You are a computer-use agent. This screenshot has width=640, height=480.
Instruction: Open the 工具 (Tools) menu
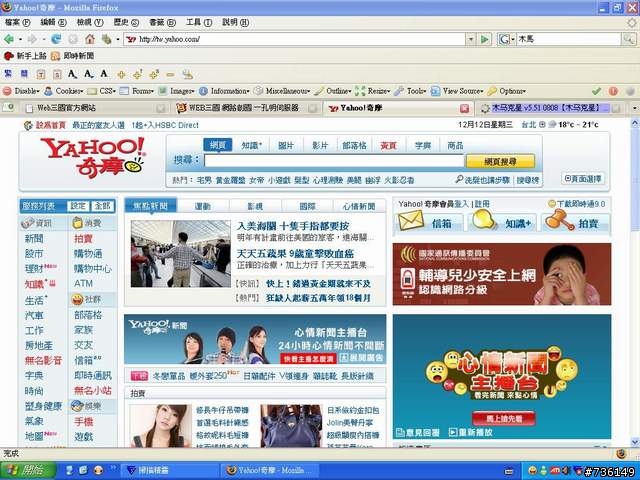pos(199,22)
